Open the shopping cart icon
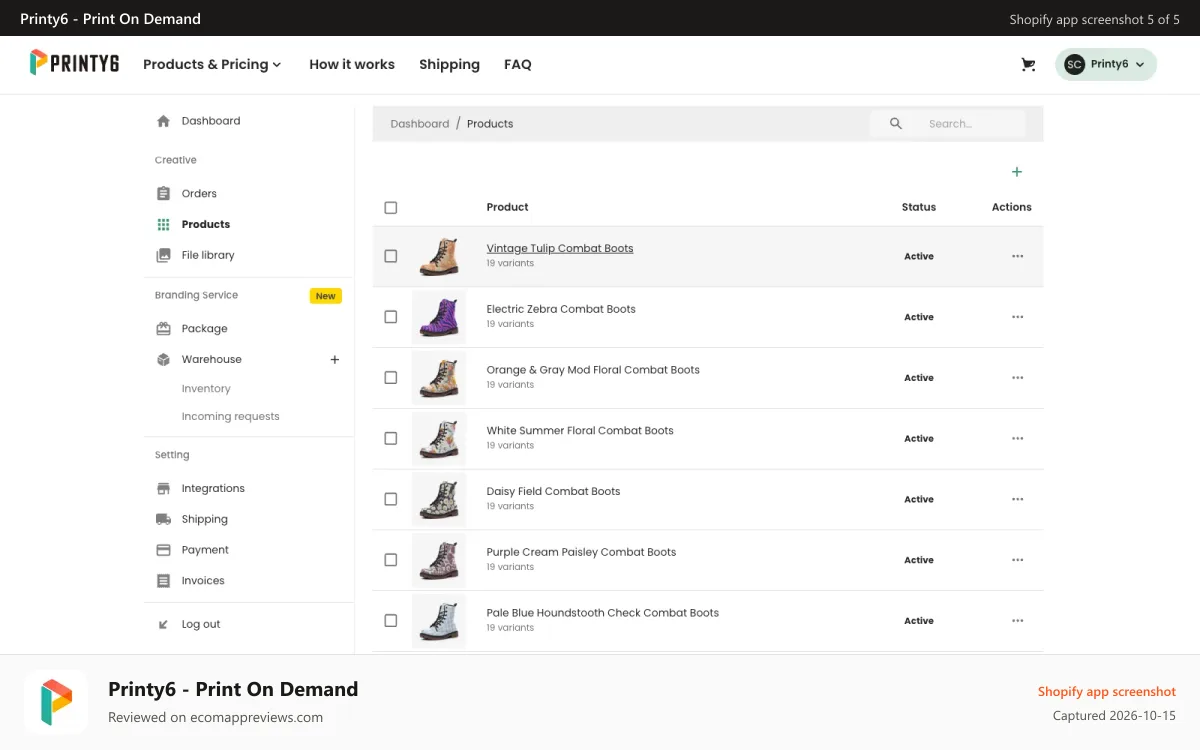 (1028, 64)
